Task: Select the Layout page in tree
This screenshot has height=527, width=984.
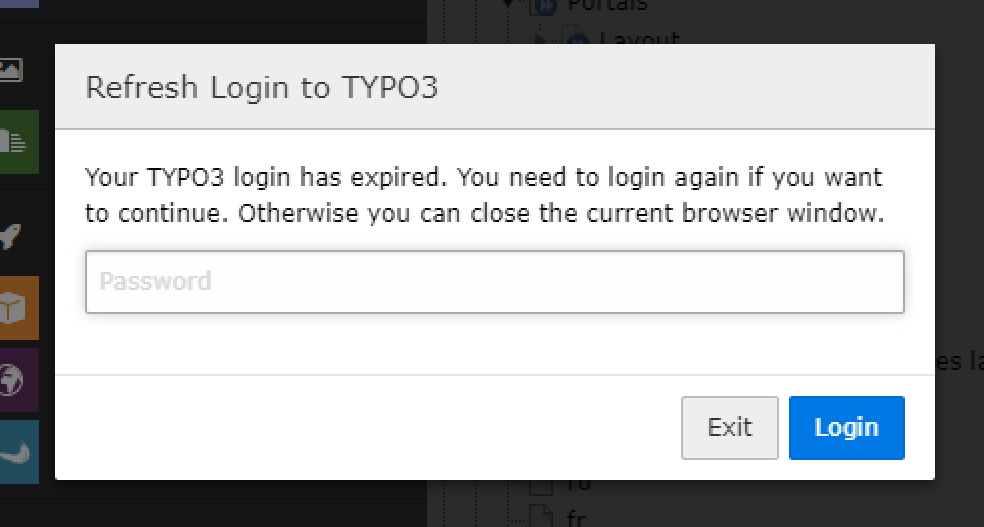Action: tap(639, 38)
